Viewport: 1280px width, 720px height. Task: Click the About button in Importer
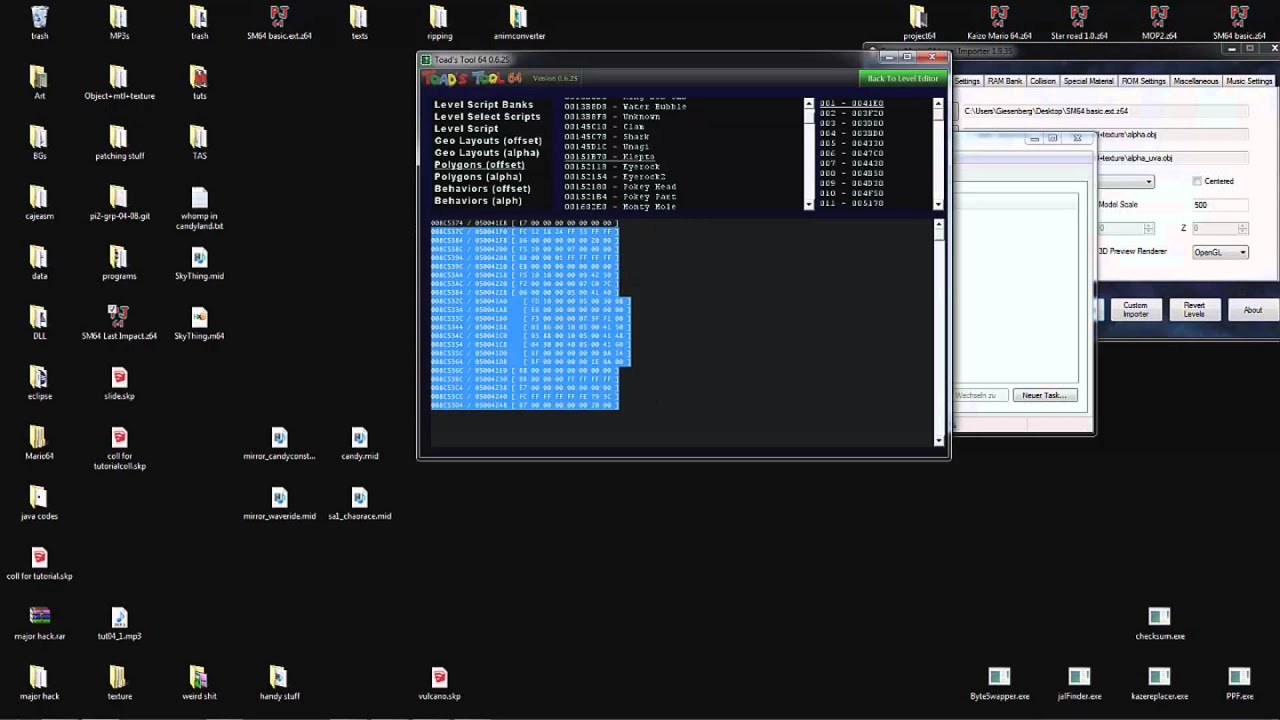(1252, 310)
